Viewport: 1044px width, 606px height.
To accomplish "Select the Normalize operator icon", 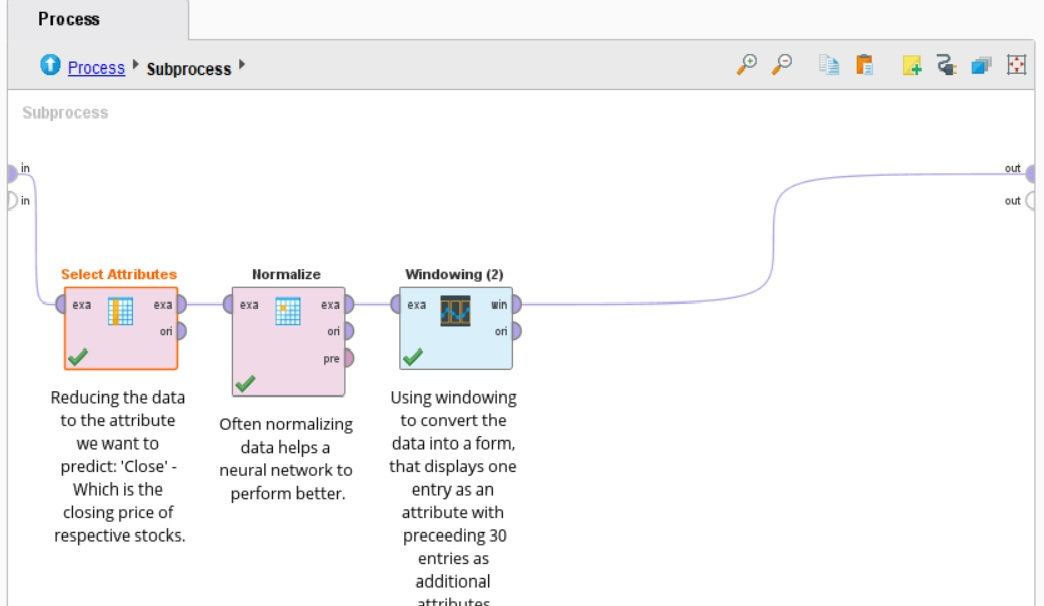I will pos(288,312).
